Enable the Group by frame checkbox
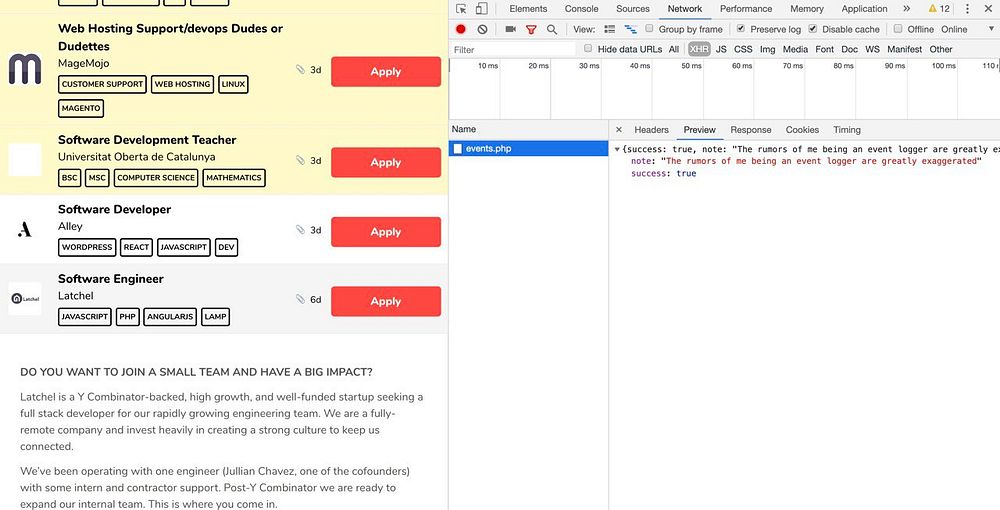Image resolution: width=1000 pixels, height=510 pixels. point(649,29)
